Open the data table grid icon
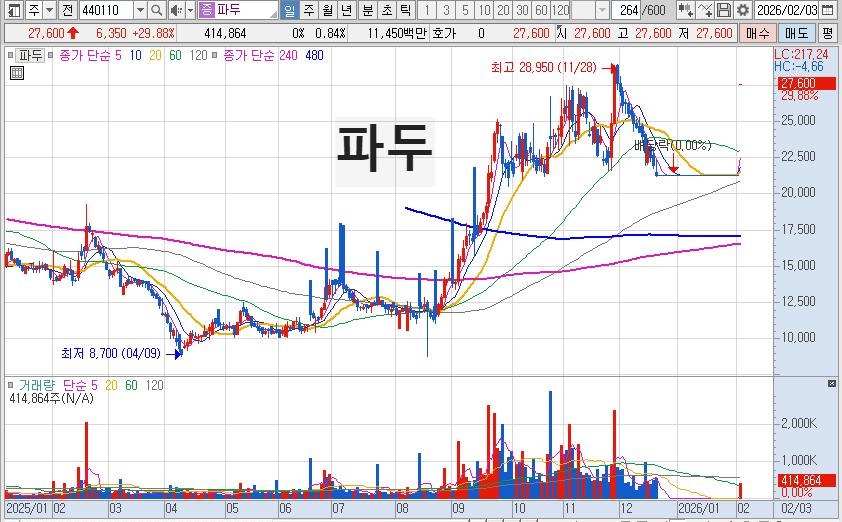 (17, 73)
